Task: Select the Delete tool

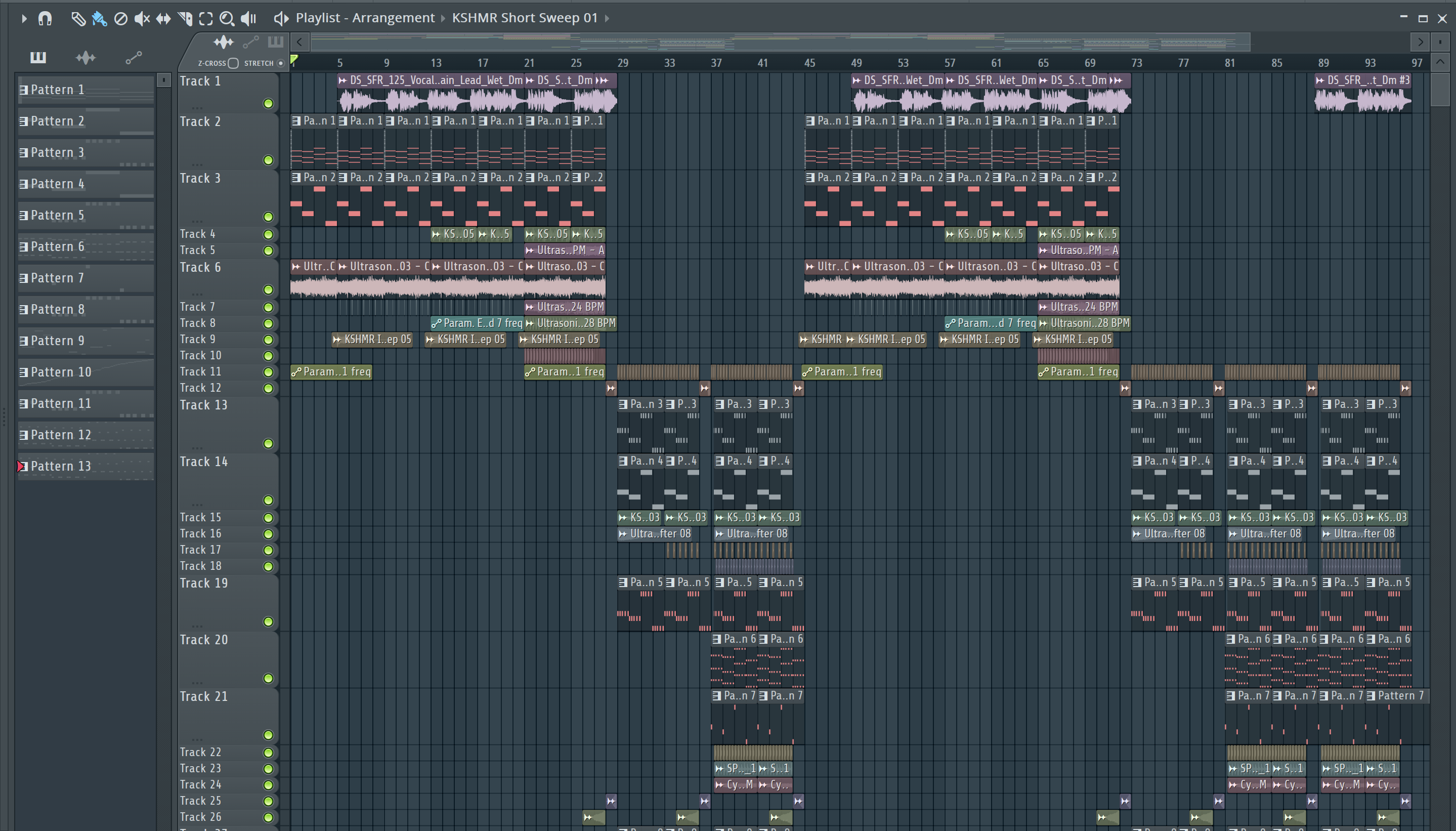Action: pyautogui.click(x=120, y=19)
